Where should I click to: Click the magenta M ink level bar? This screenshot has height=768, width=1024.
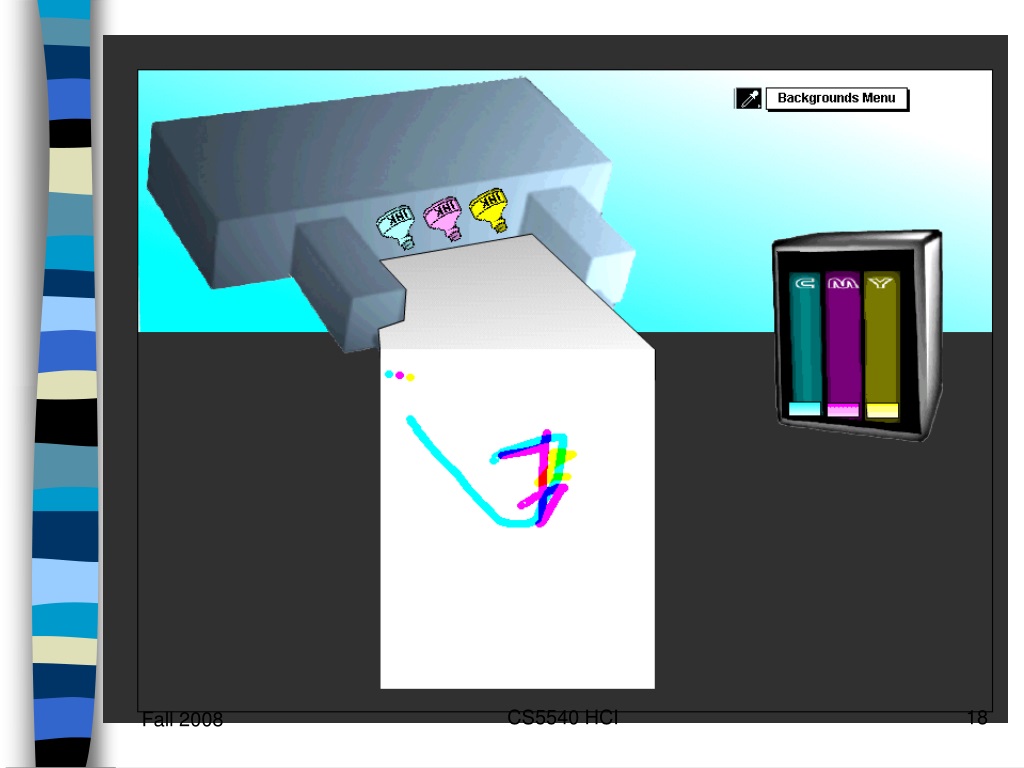(x=843, y=345)
